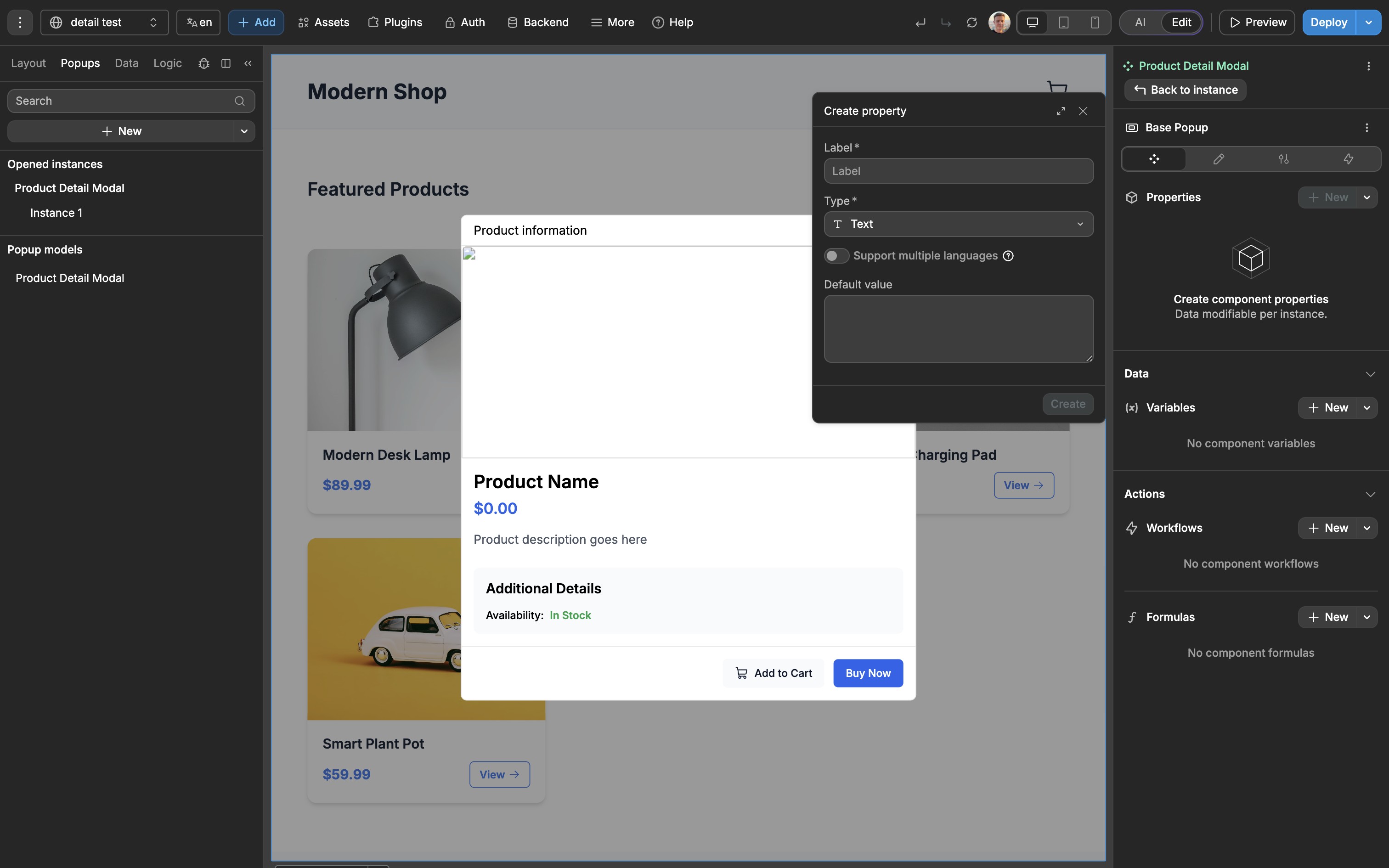Open the Backend menu

coord(538,23)
